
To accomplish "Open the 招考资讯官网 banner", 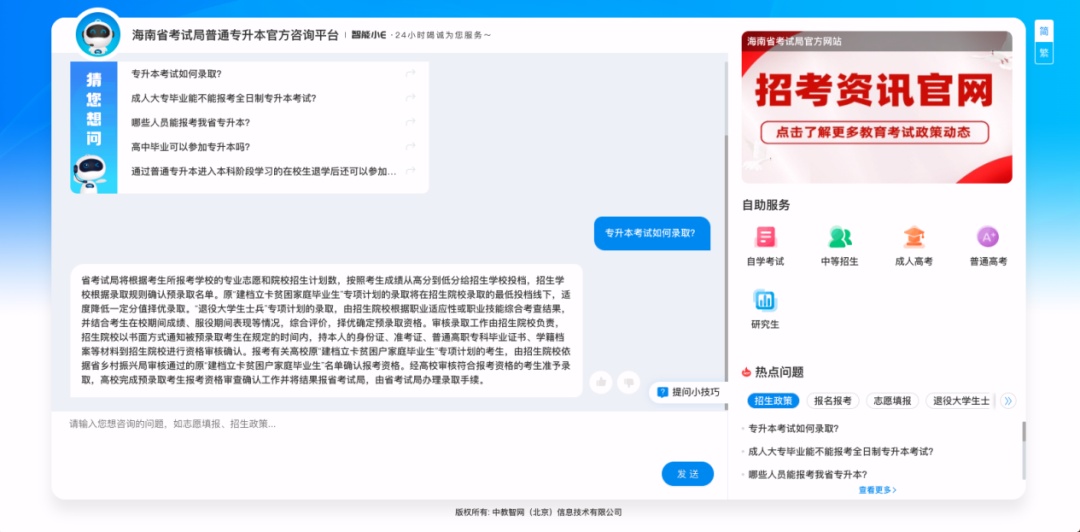I will pyautogui.click(x=877, y=107).
